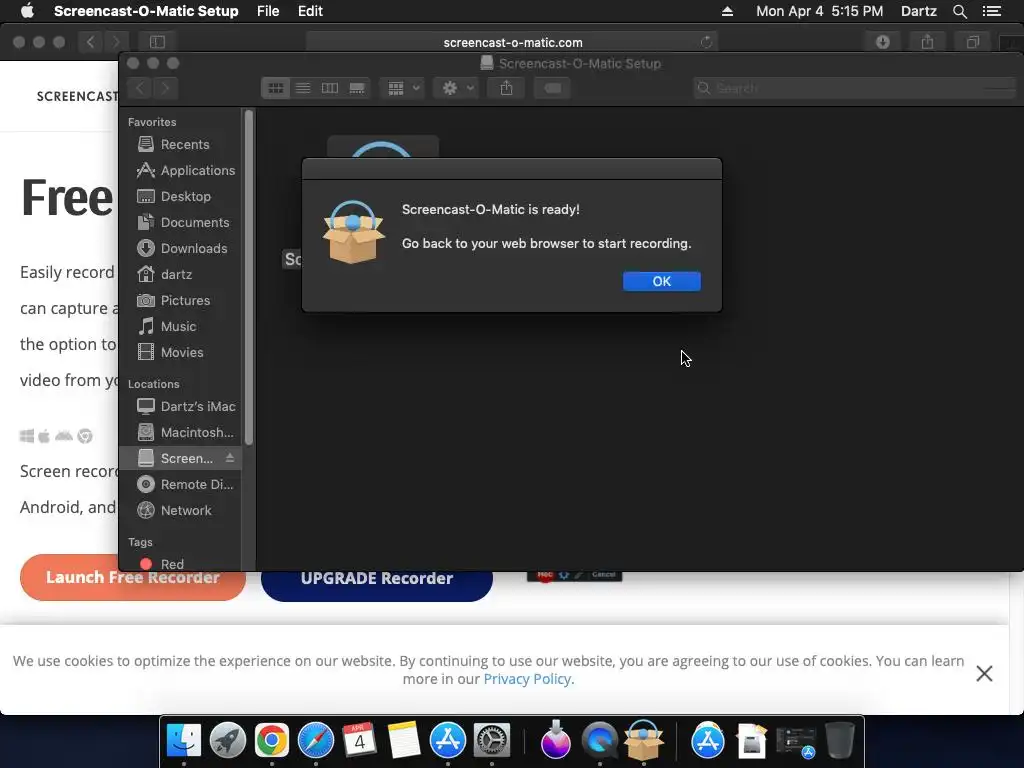Open the Finder group-by dropdown
This screenshot has height=768, width=1024.
pyautogui.click(x=403, y=88)
